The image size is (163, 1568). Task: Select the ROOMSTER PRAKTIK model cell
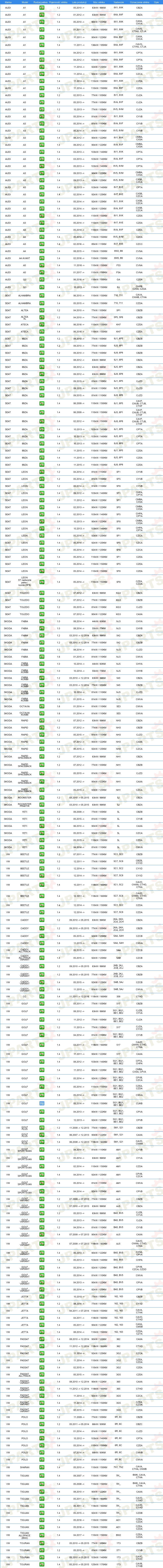(x=24, y=805)
